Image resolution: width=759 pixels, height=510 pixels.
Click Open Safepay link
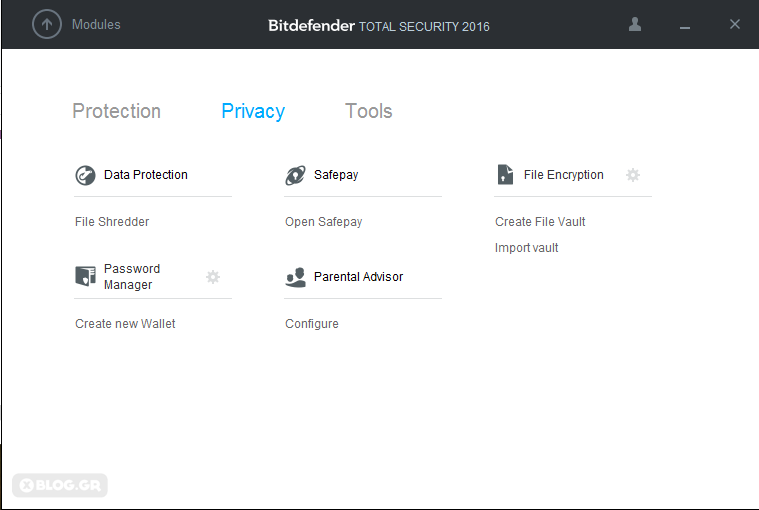pos(323,222)
